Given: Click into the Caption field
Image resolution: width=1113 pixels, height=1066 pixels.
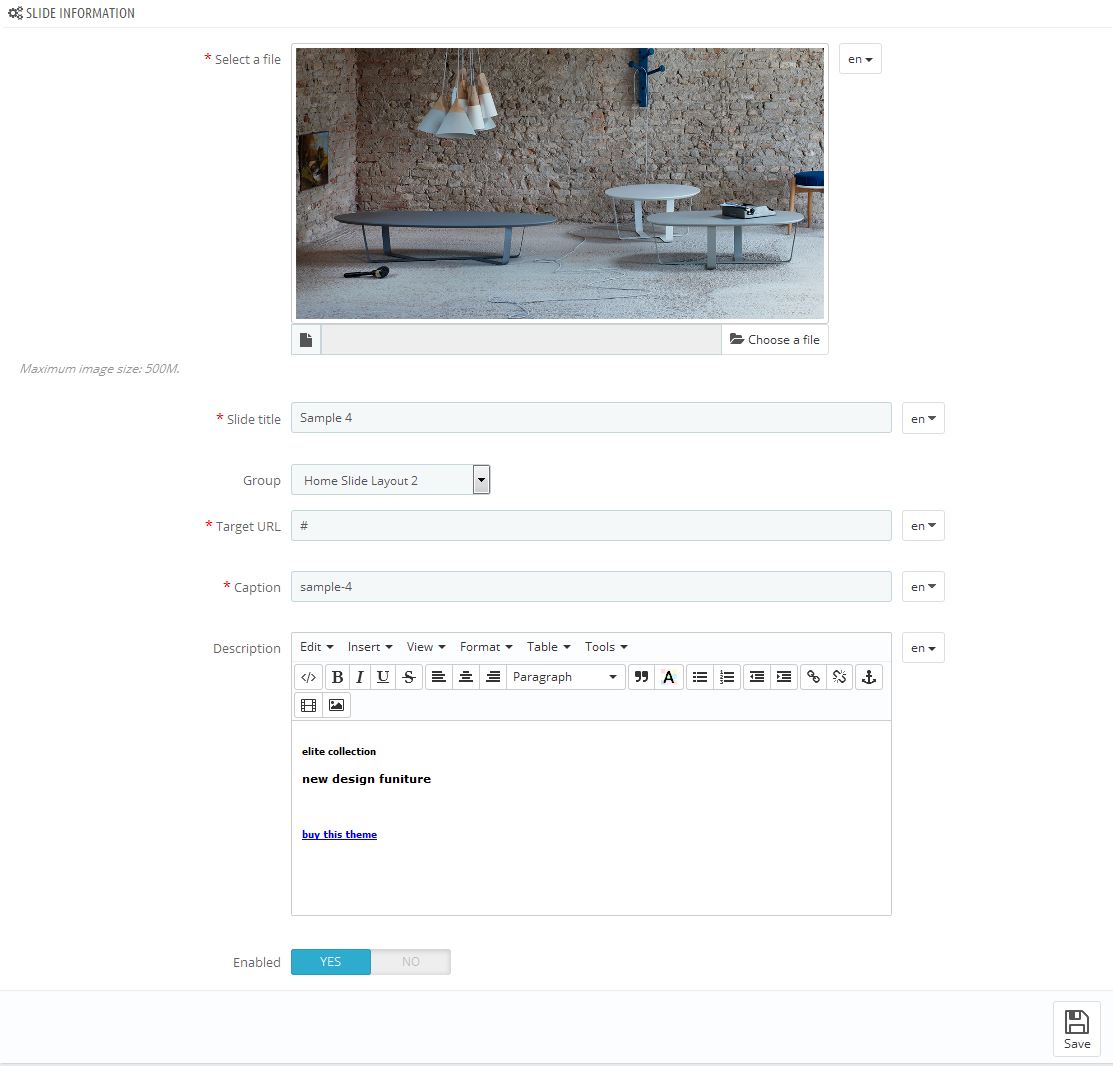Looking at the screenshot, I should click(591, 587).
